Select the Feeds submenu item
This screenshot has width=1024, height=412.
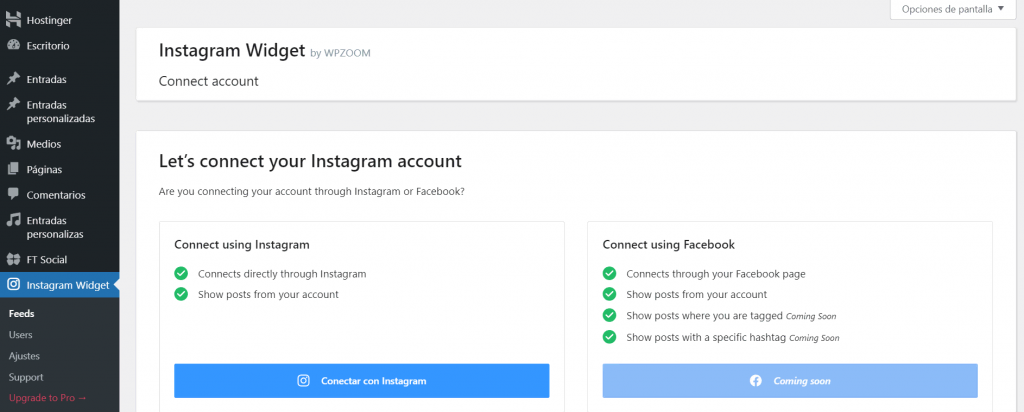click(21, 313)
